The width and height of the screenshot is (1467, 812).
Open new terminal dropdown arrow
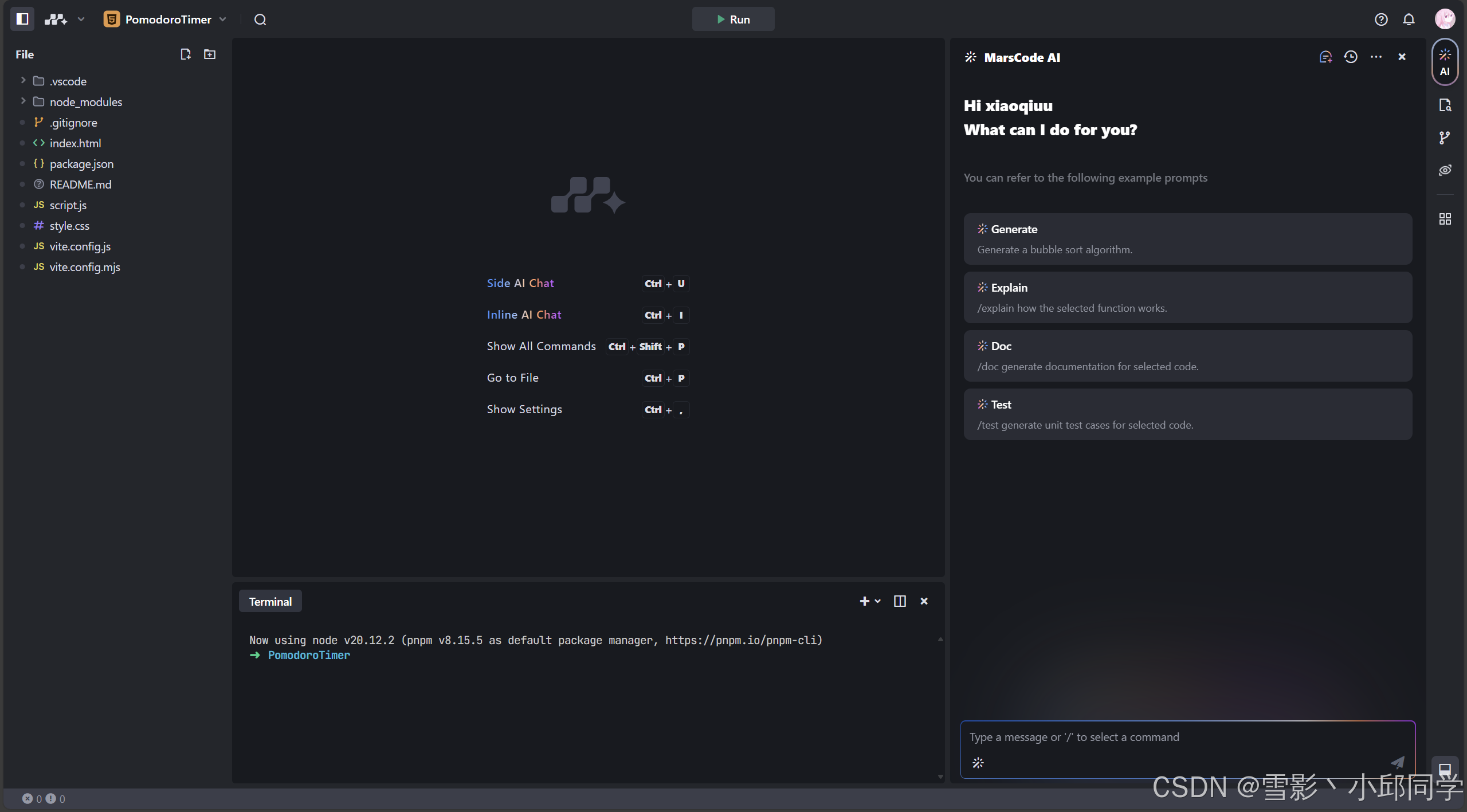tap(877, 601)
